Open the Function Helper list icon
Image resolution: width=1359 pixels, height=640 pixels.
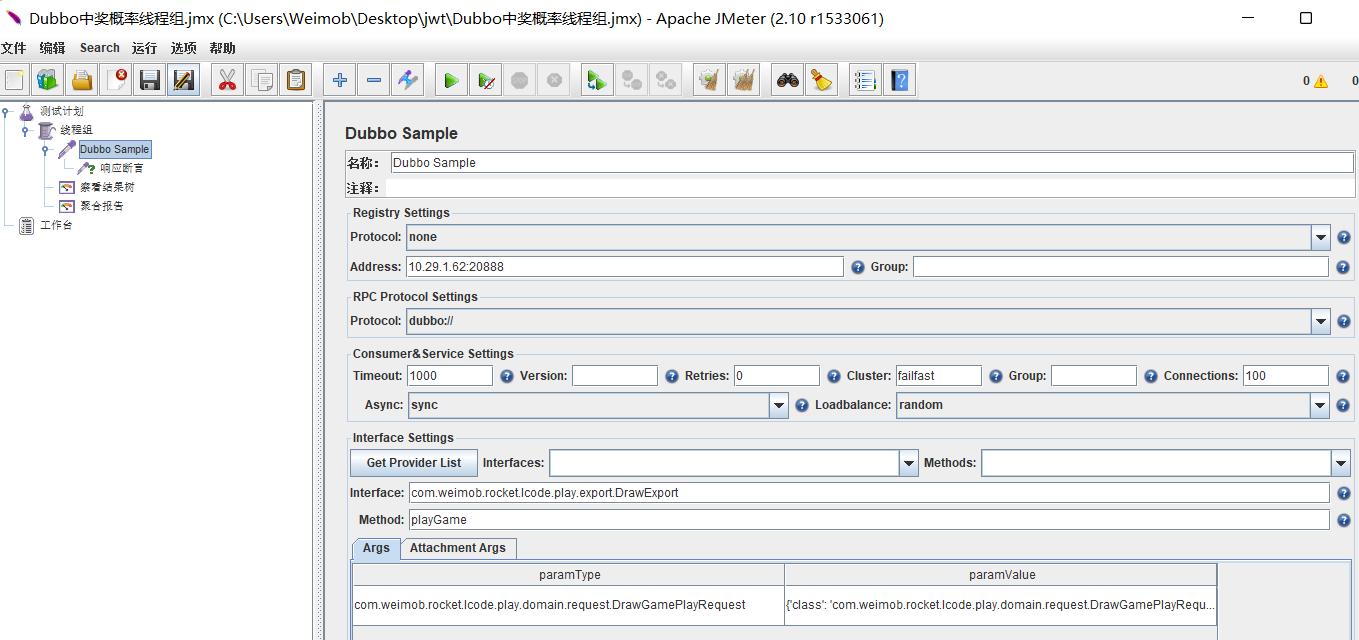(x=866, y=80)
